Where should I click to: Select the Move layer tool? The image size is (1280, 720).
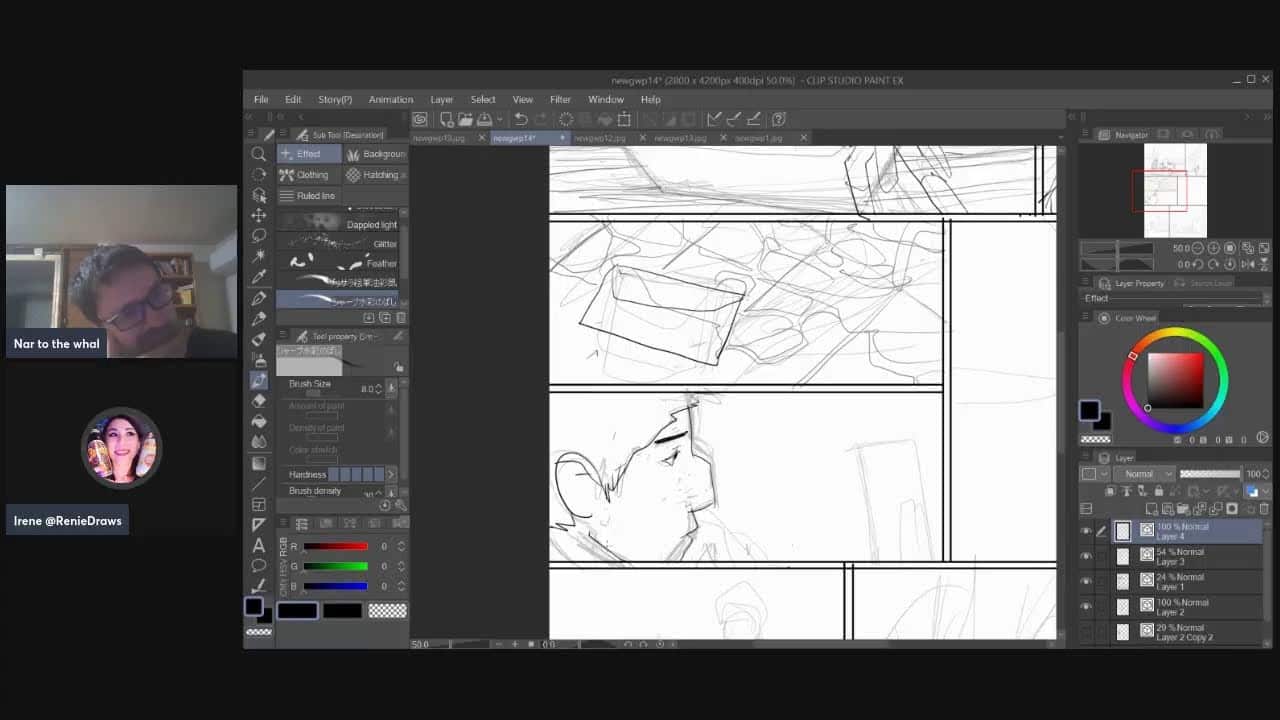259,215
